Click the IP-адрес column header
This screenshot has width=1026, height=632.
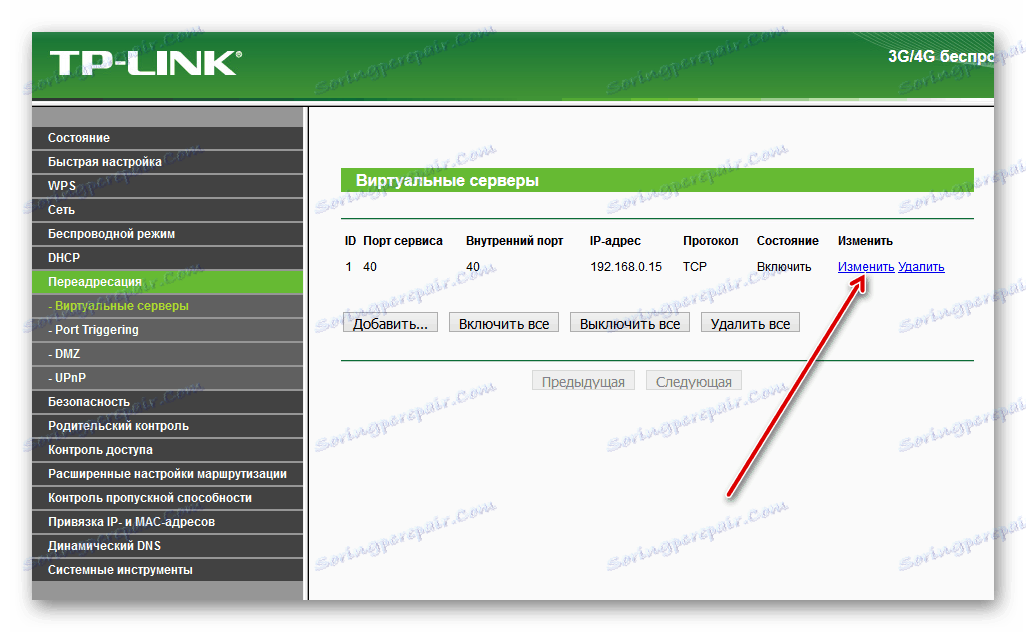615,241
